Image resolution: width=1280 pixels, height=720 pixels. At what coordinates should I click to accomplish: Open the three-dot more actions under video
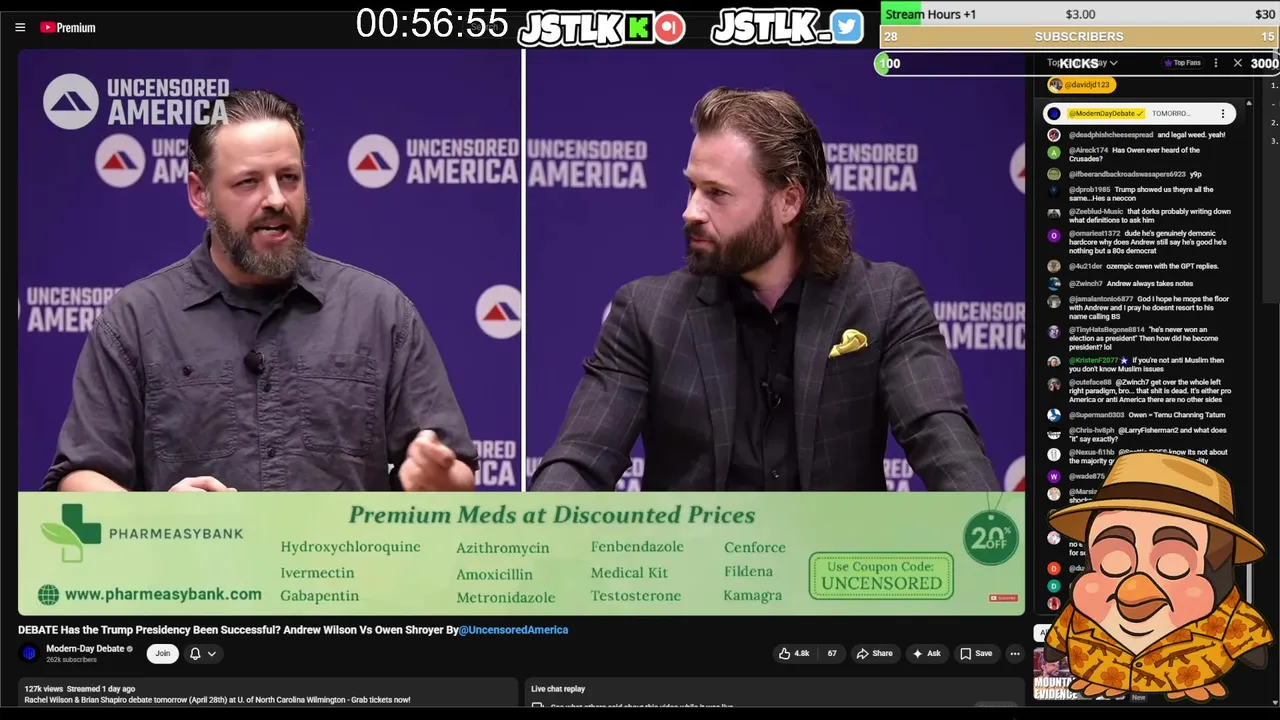[x=1014, y=653]
